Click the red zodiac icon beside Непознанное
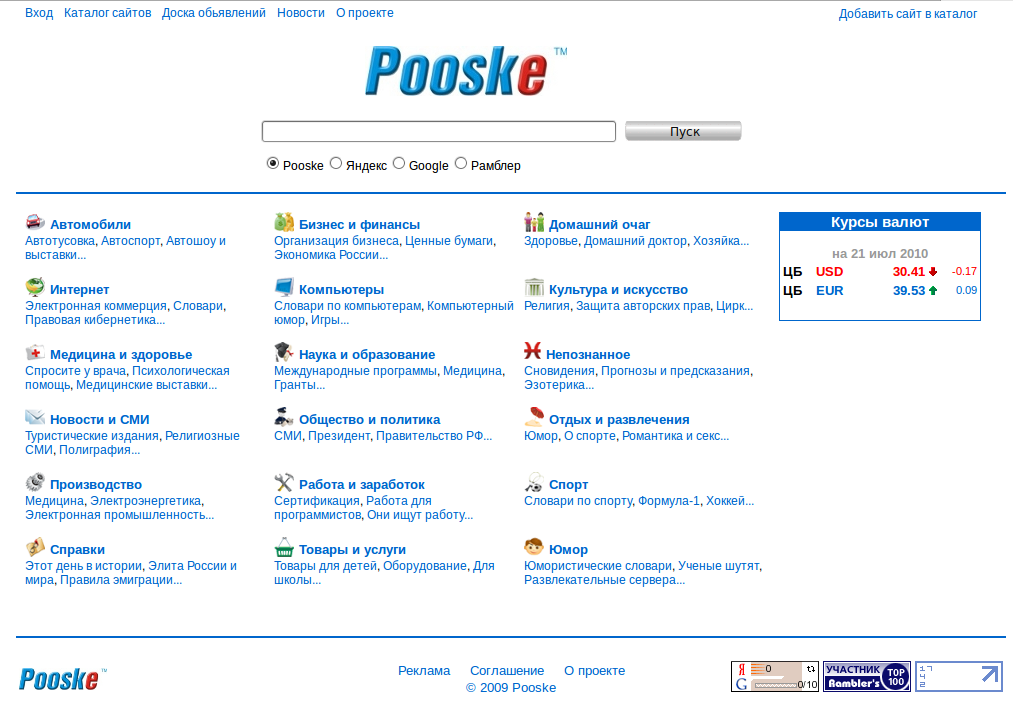This screenshot has height=708, width=1013. [x=532, y=351]
